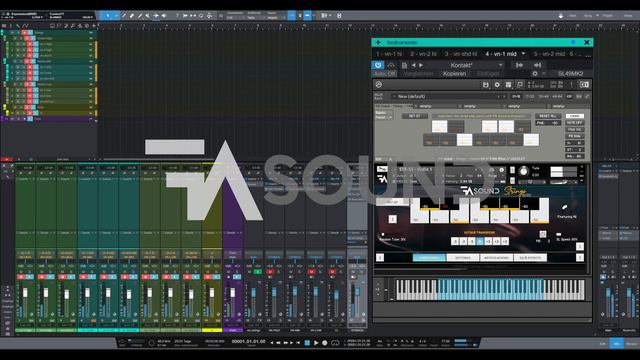640x360 pixels.
Task: Click the 'RESET ALL' script button
Action: point(548,116)
